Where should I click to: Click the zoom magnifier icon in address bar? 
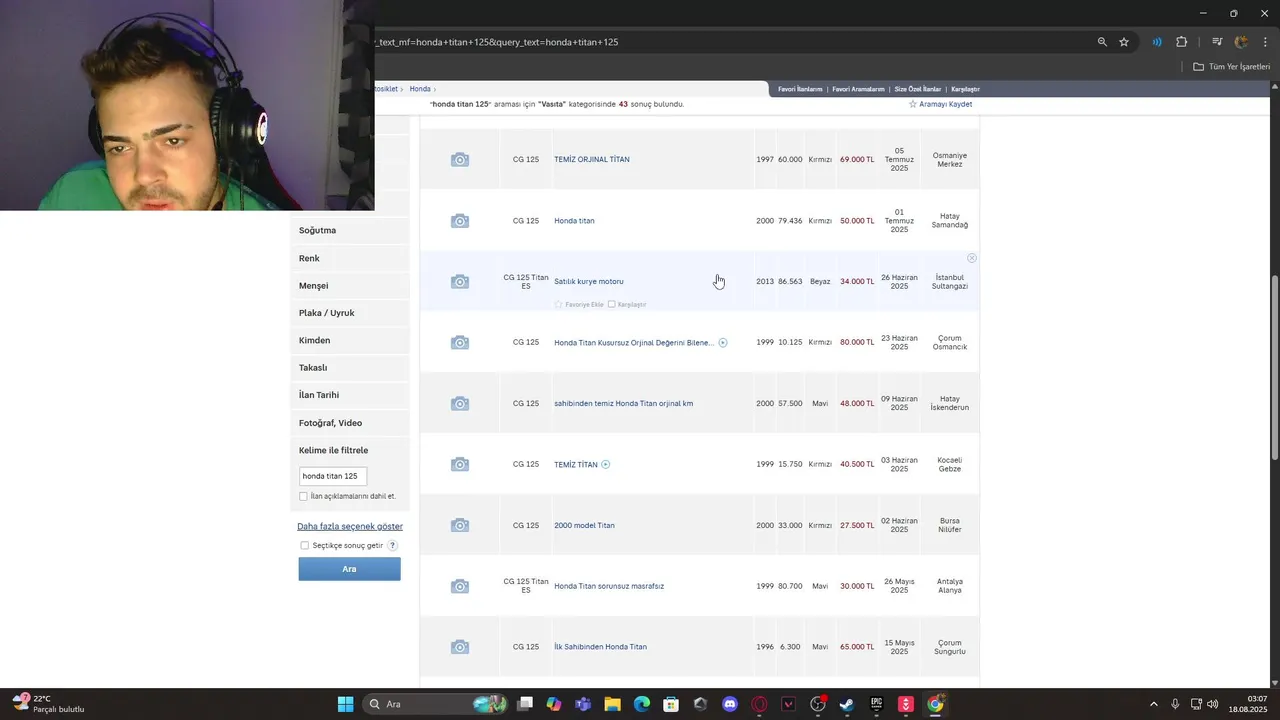[1102, 42]
